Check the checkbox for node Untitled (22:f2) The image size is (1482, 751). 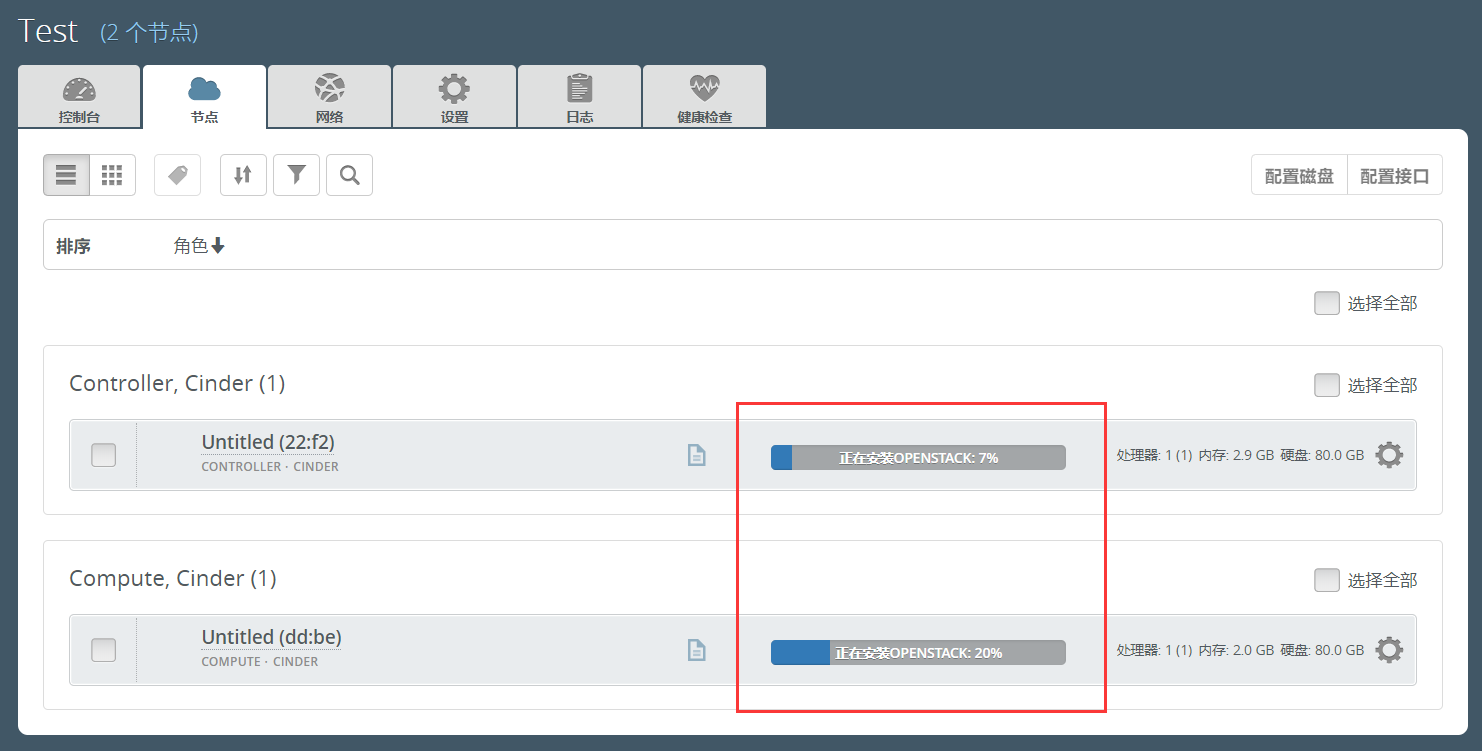coord(103,454)
